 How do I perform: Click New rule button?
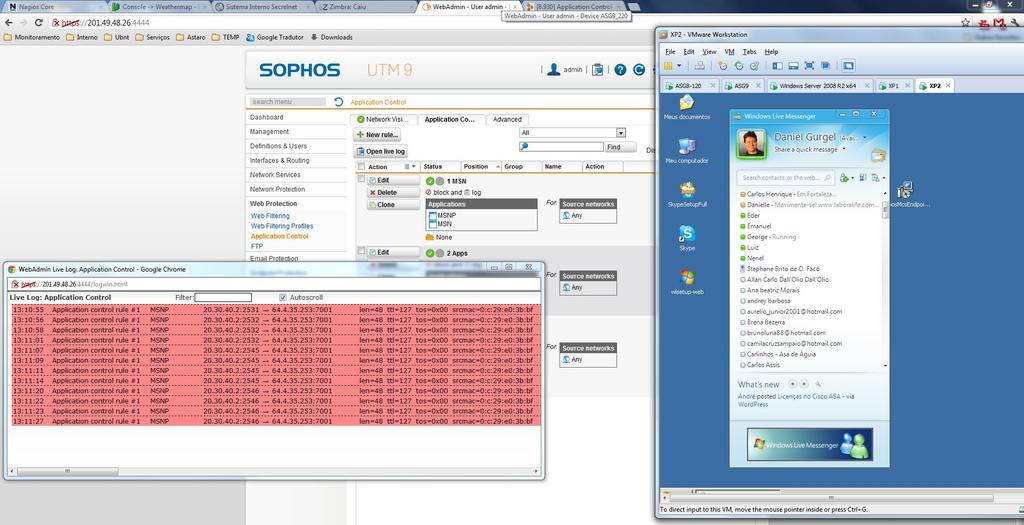pyautogui.click(x=377, y=135)
